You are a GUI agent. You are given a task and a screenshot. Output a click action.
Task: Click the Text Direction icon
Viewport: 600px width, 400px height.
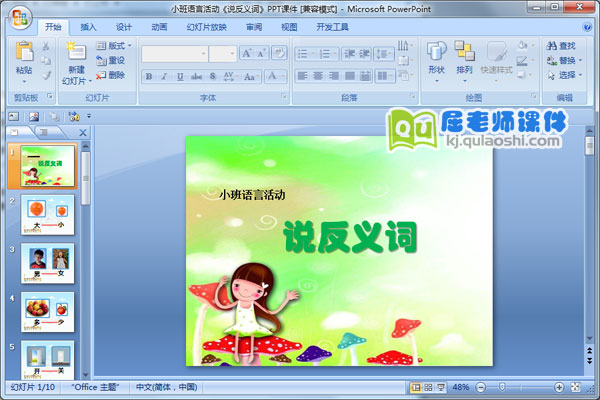[405, 46]
